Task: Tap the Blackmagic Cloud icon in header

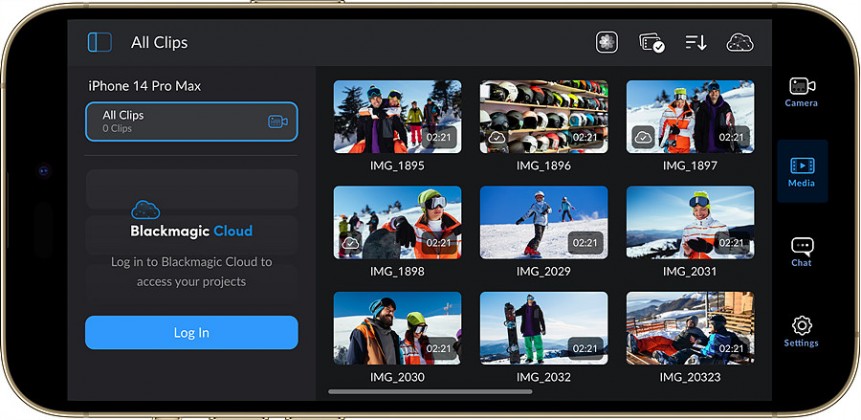Action: pyautogui.click(x=740, y=42)
